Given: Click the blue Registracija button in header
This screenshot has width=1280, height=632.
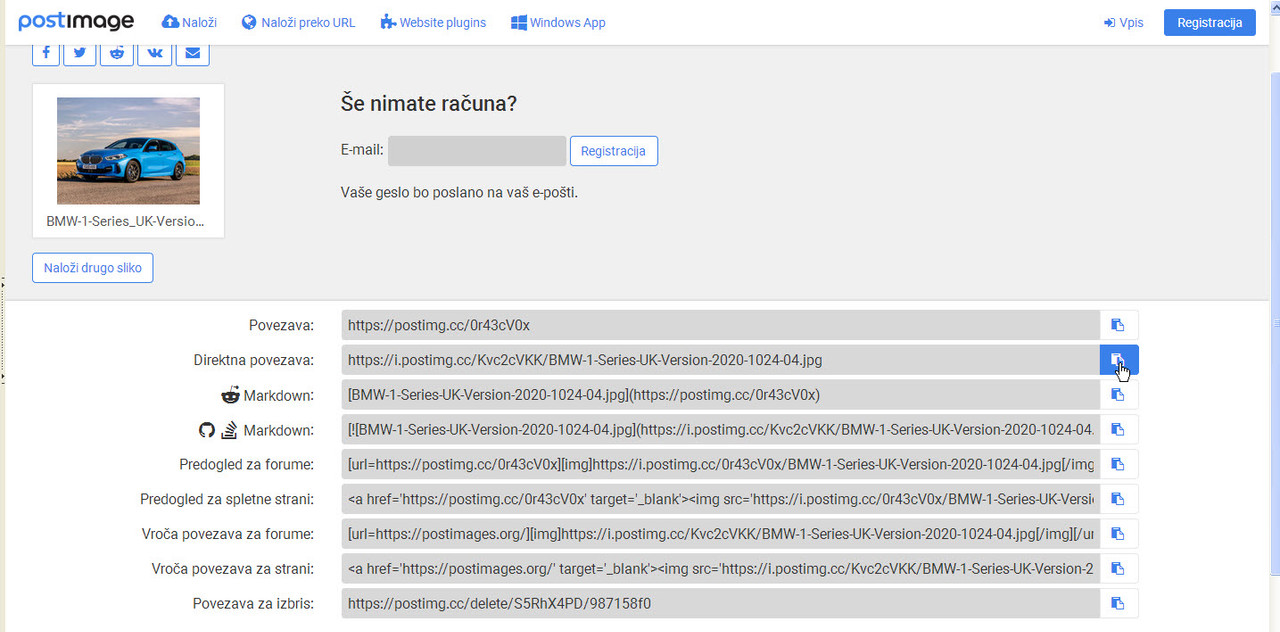Looking at the screenshot, I should (1209, 22).
